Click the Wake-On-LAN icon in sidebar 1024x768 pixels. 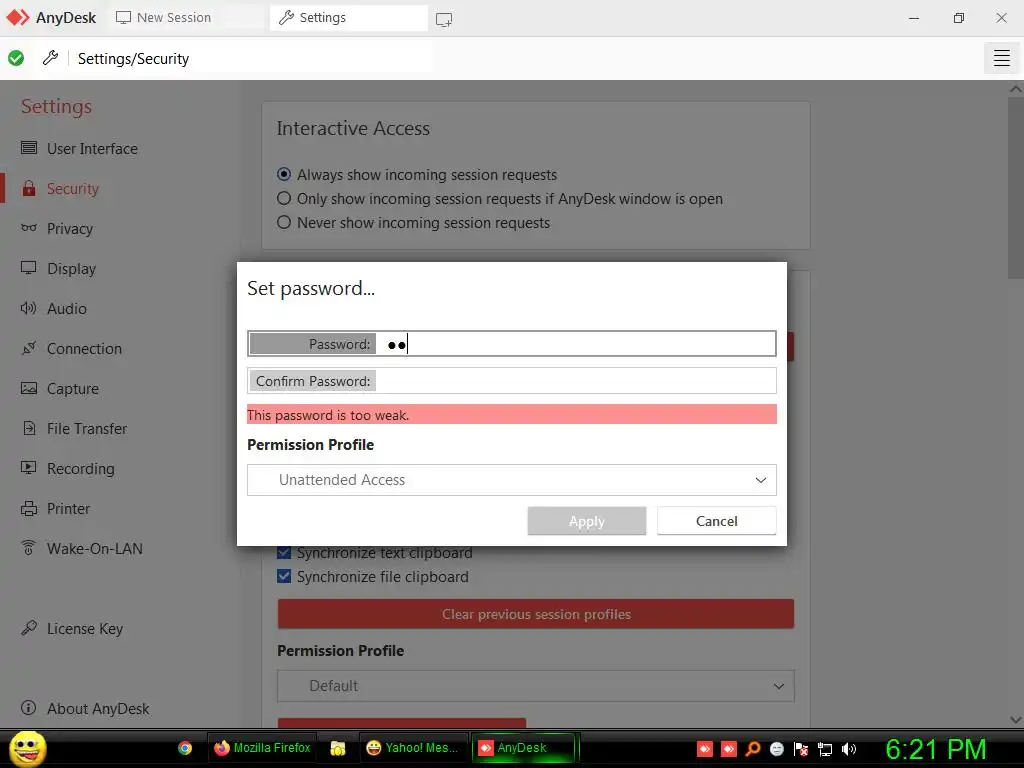coord(29,548)
